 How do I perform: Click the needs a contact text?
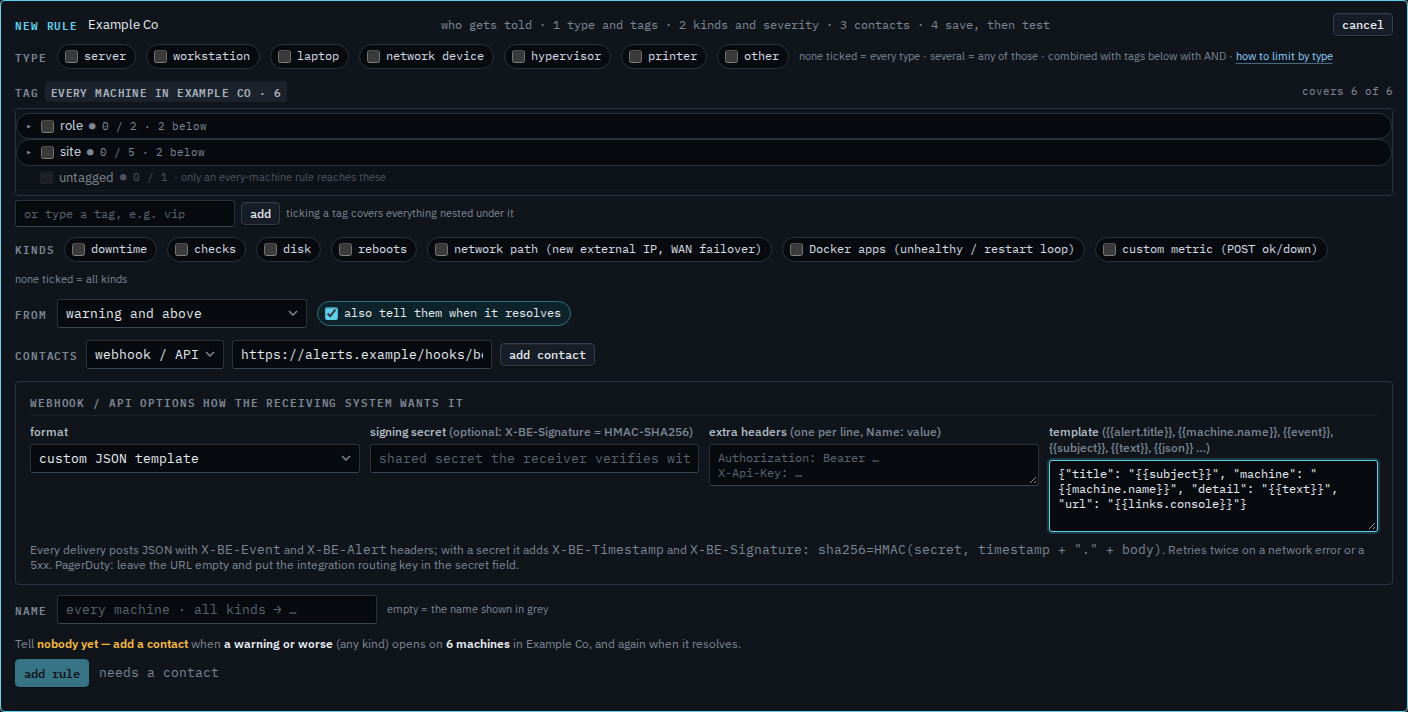159,673
